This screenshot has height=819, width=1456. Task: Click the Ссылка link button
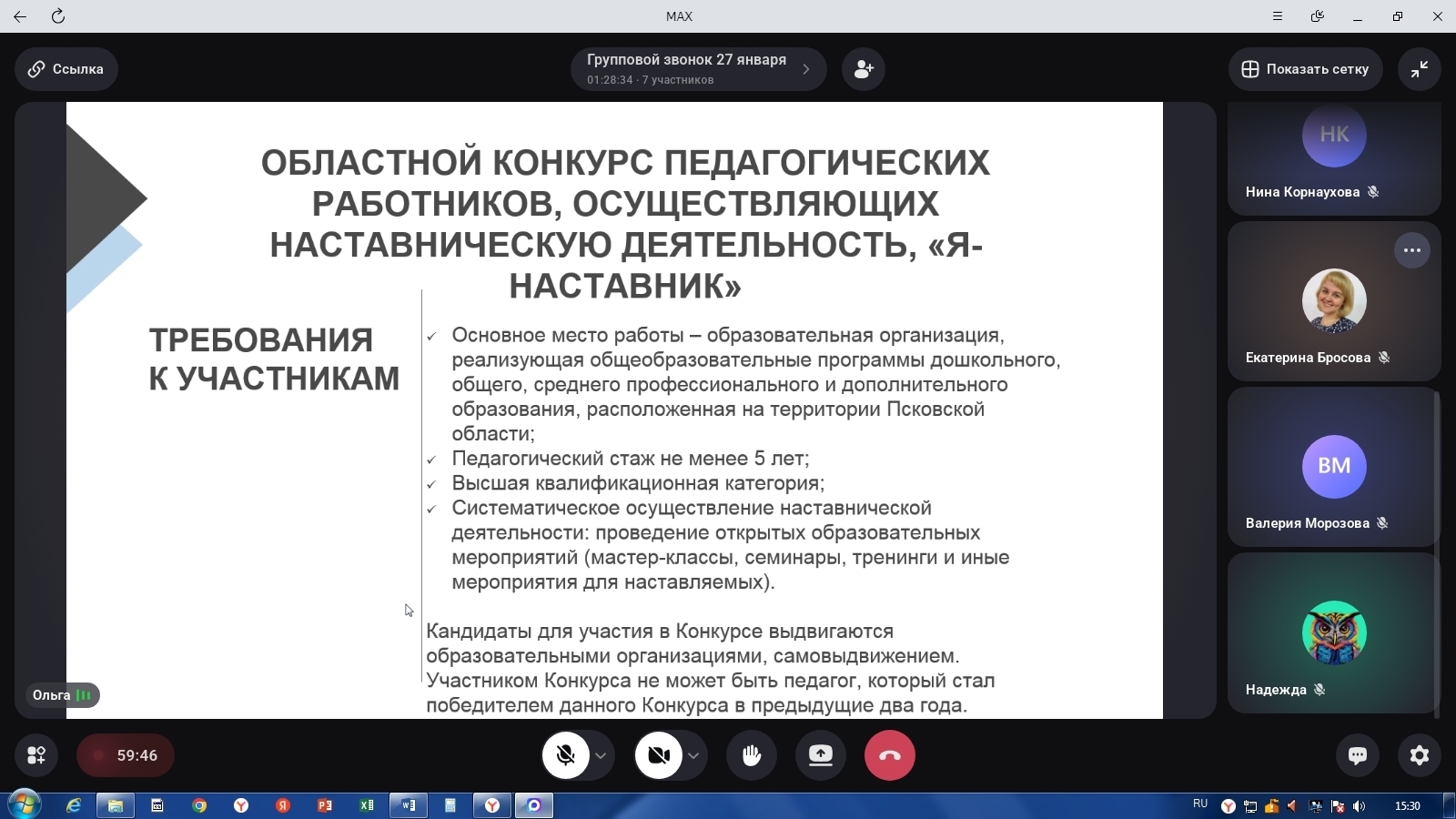(66, 69)
